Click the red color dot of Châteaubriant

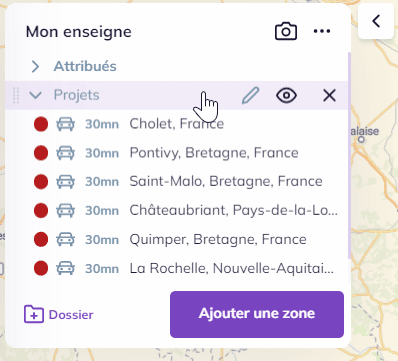41,211
